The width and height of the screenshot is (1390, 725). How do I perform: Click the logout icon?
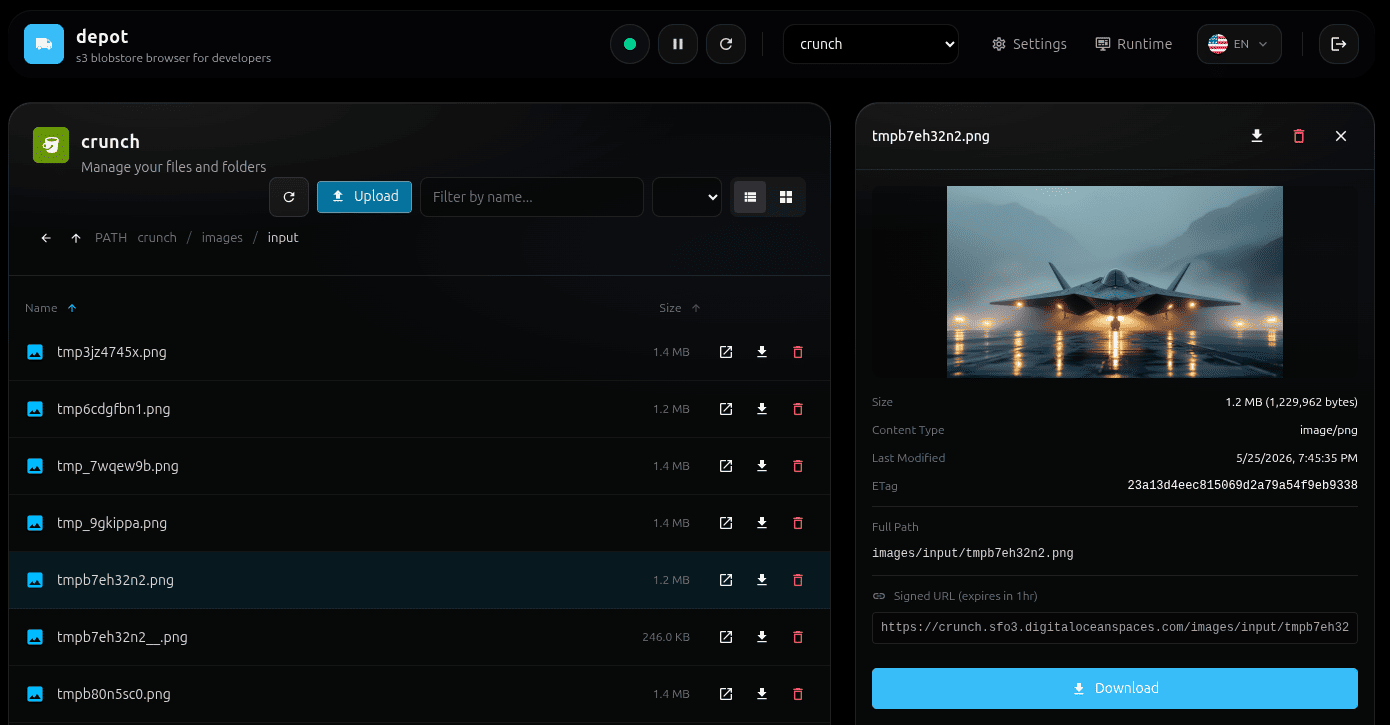point(1339,44)
